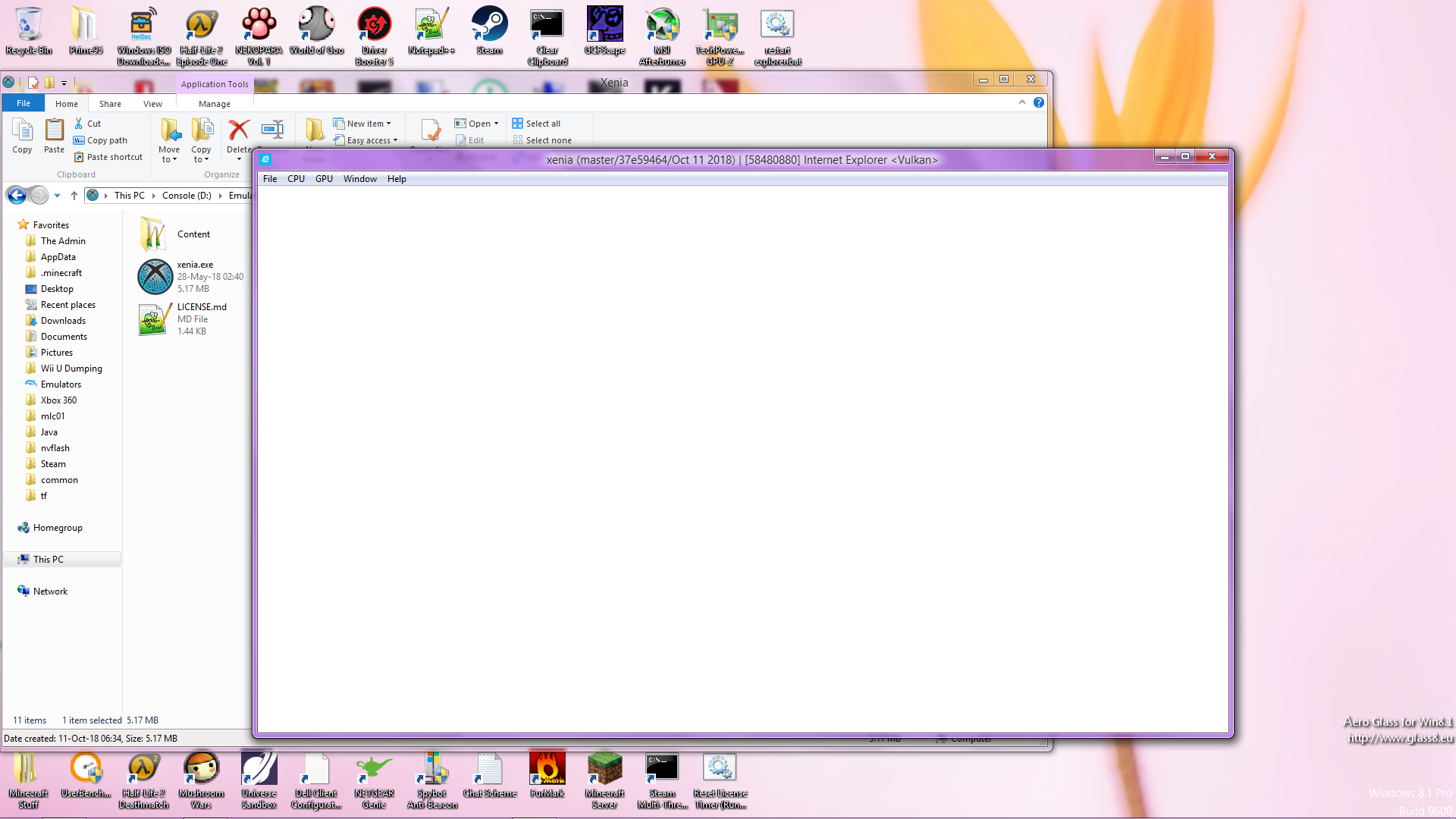Screen dimensions: 1456x819
Task: Open the Help menu in xenia
Action: coord(397,179)
